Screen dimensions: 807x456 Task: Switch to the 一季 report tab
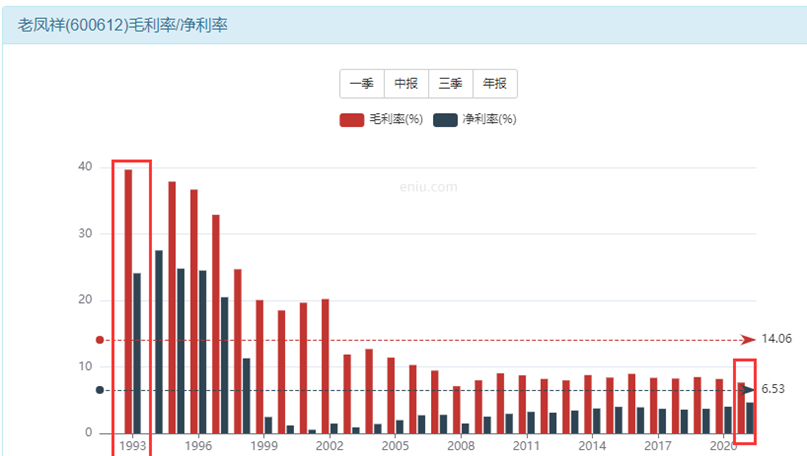(362, 83)
